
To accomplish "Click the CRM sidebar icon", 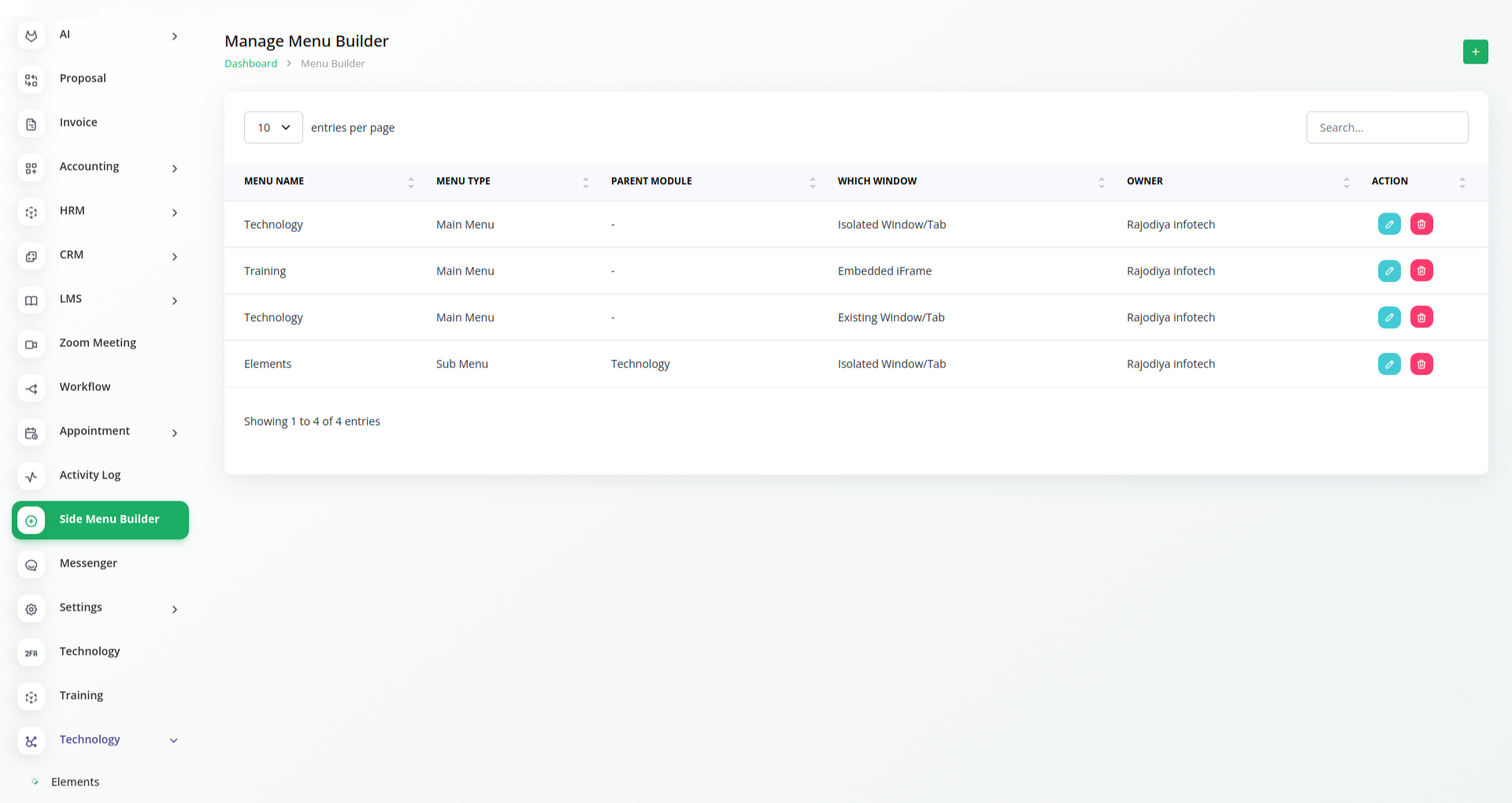I will [x=31, y=257].
